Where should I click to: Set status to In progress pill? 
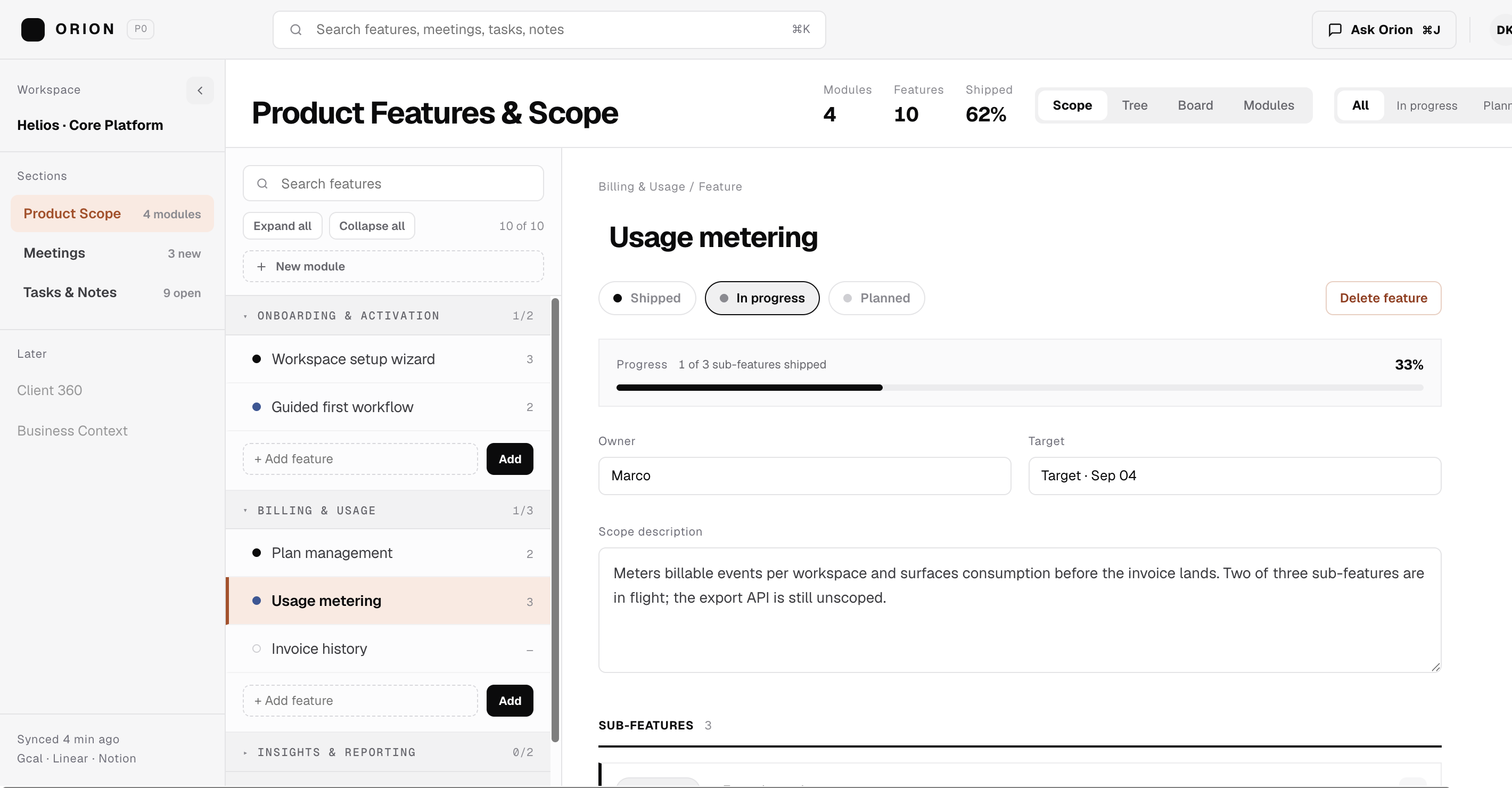click(x=762, y=298)
